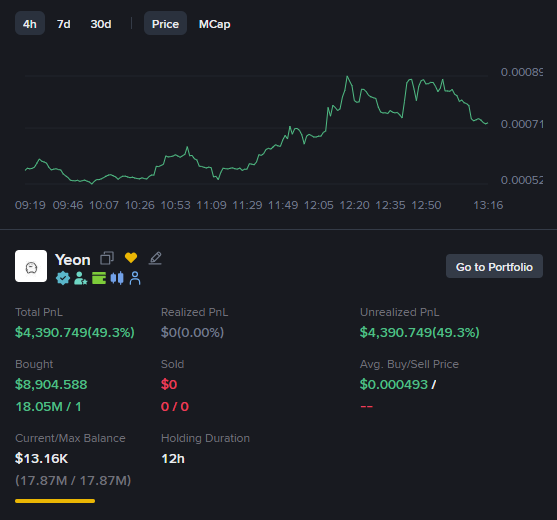Click Holding Duration value 12h
557x520 pixels.
173,459
